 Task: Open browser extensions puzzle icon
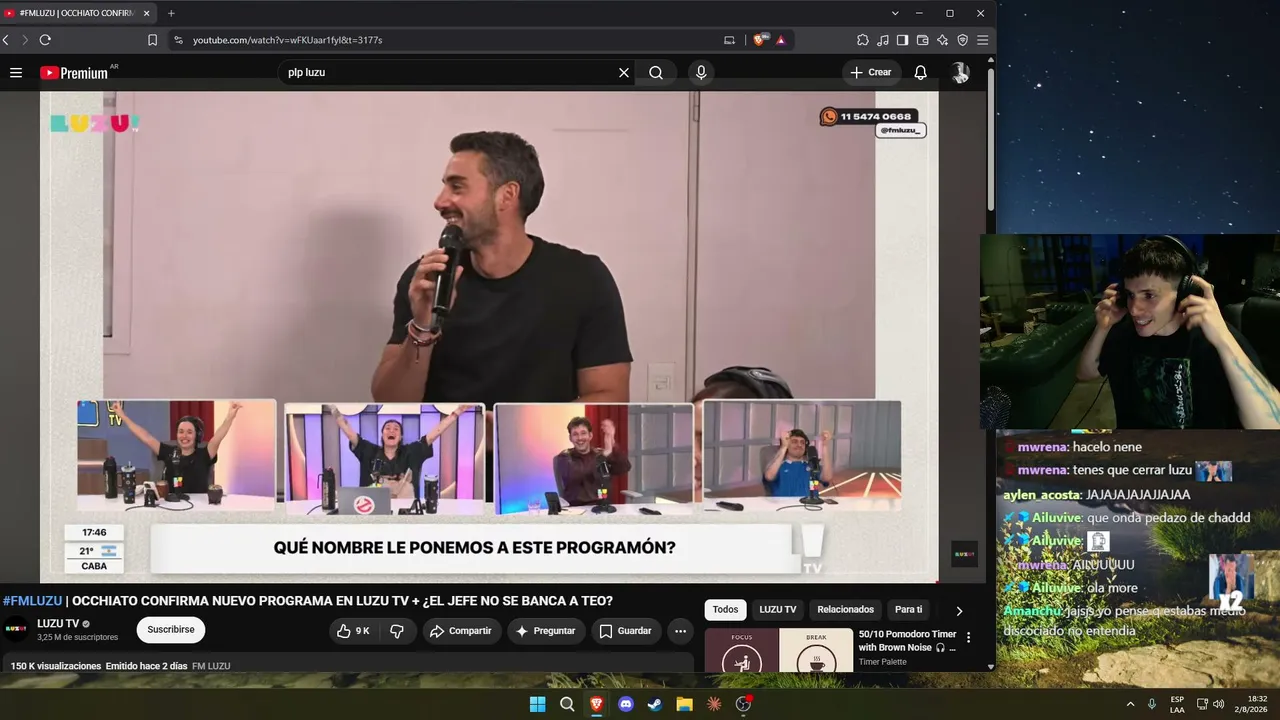(863, 40)
